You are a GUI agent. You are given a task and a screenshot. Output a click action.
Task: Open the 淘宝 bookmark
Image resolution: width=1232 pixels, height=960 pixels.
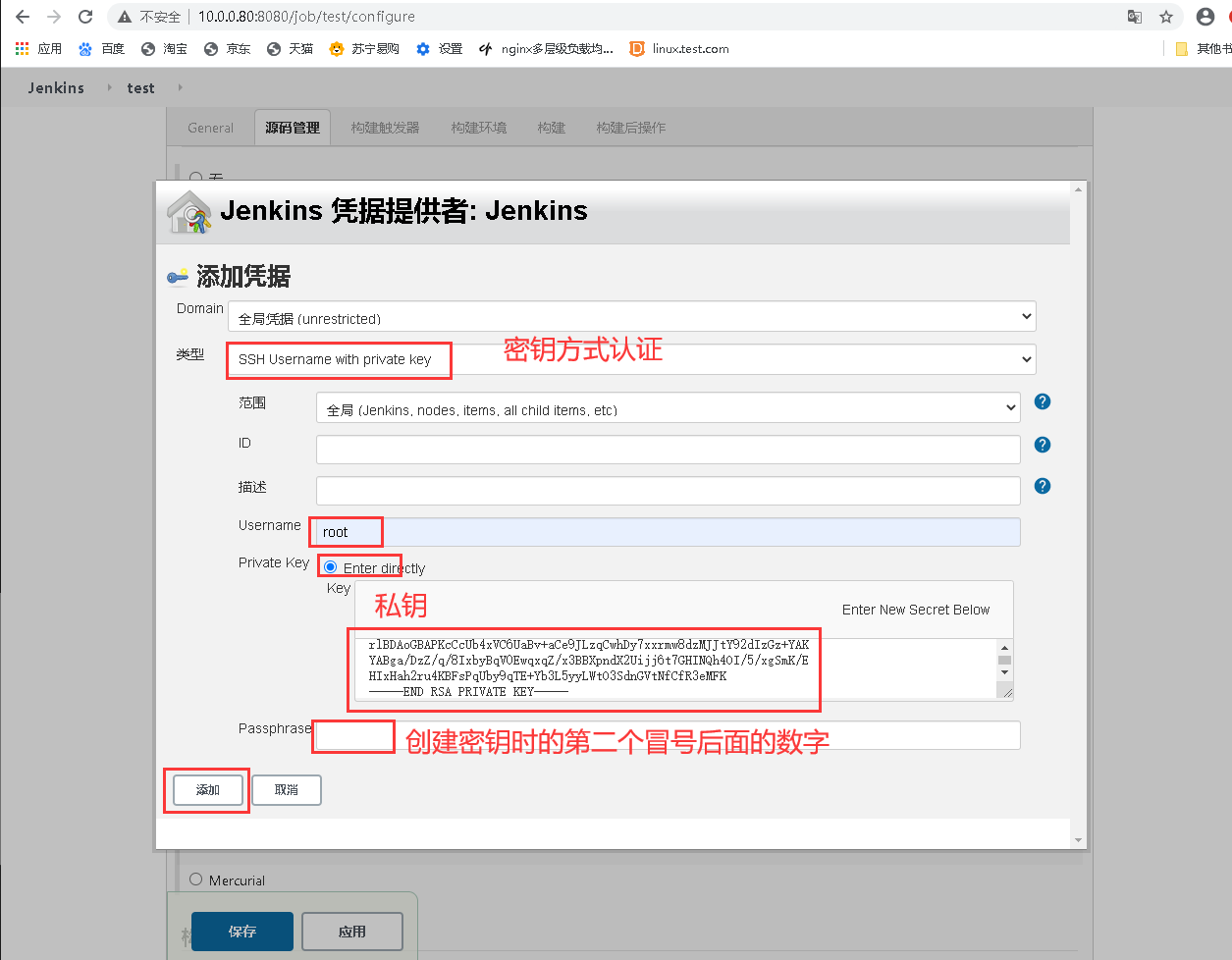[164, 49]
